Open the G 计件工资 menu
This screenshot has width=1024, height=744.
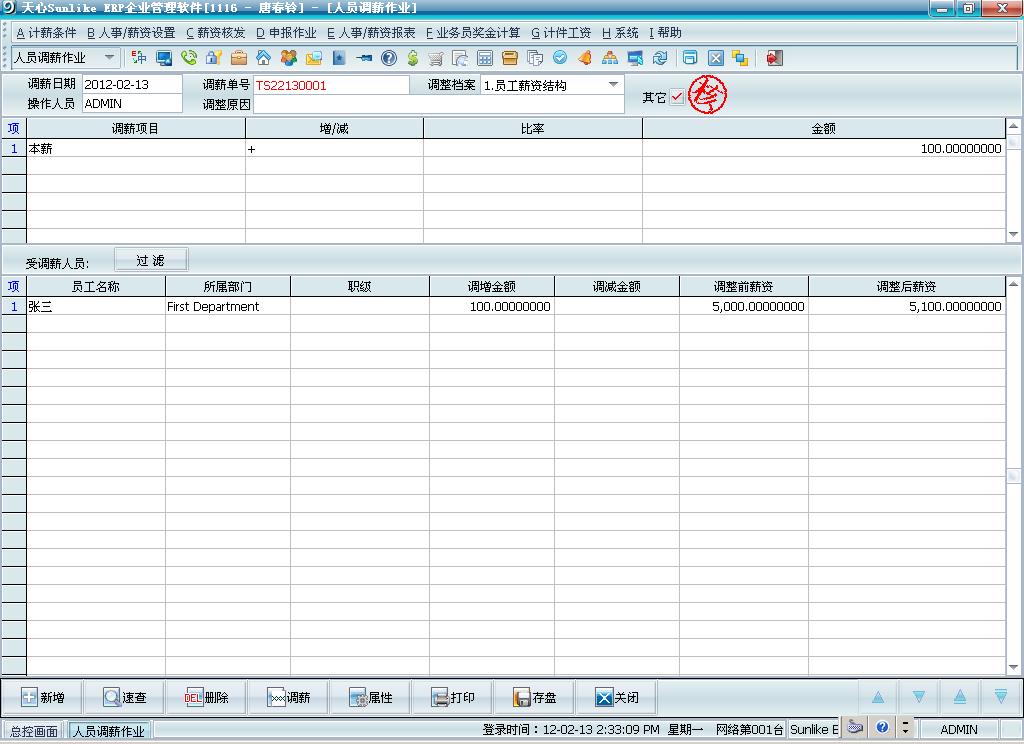click(561, 33)
